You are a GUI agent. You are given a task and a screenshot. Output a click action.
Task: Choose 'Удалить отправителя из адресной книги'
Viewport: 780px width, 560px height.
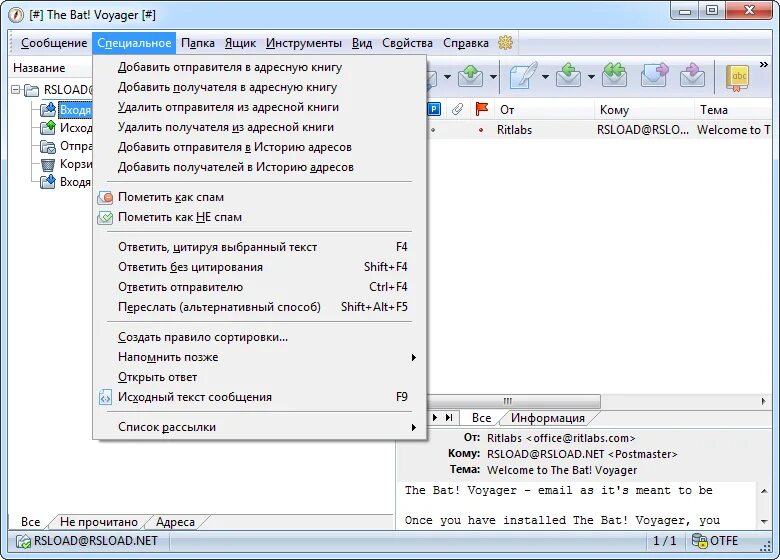[260, 107]
